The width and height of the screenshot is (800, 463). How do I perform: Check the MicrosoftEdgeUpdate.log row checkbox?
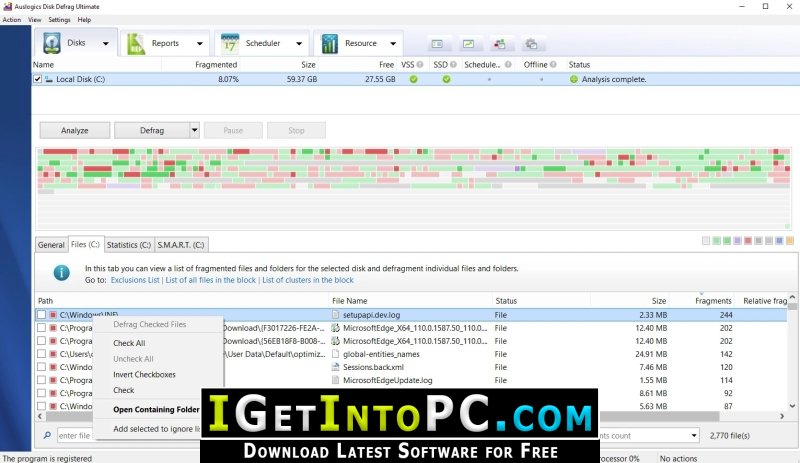[41, 380]
